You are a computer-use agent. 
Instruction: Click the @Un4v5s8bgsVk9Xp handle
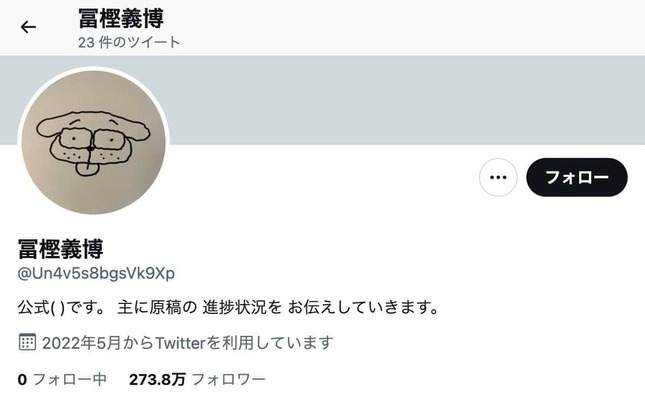(x=96, y=273)
